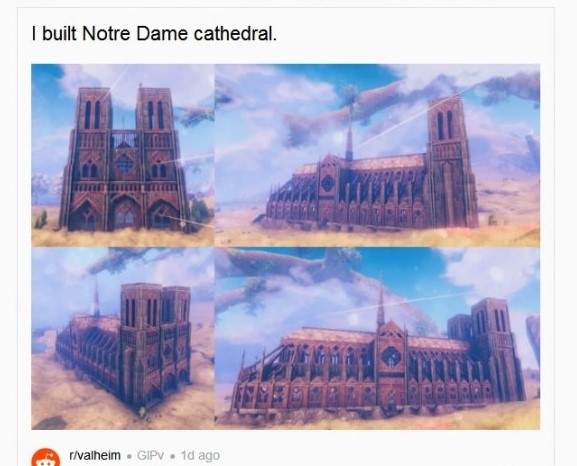The width and height of the screenshot is (577, 466).
Task: Click the spire in the top-right image
Action: coord(350,131)
